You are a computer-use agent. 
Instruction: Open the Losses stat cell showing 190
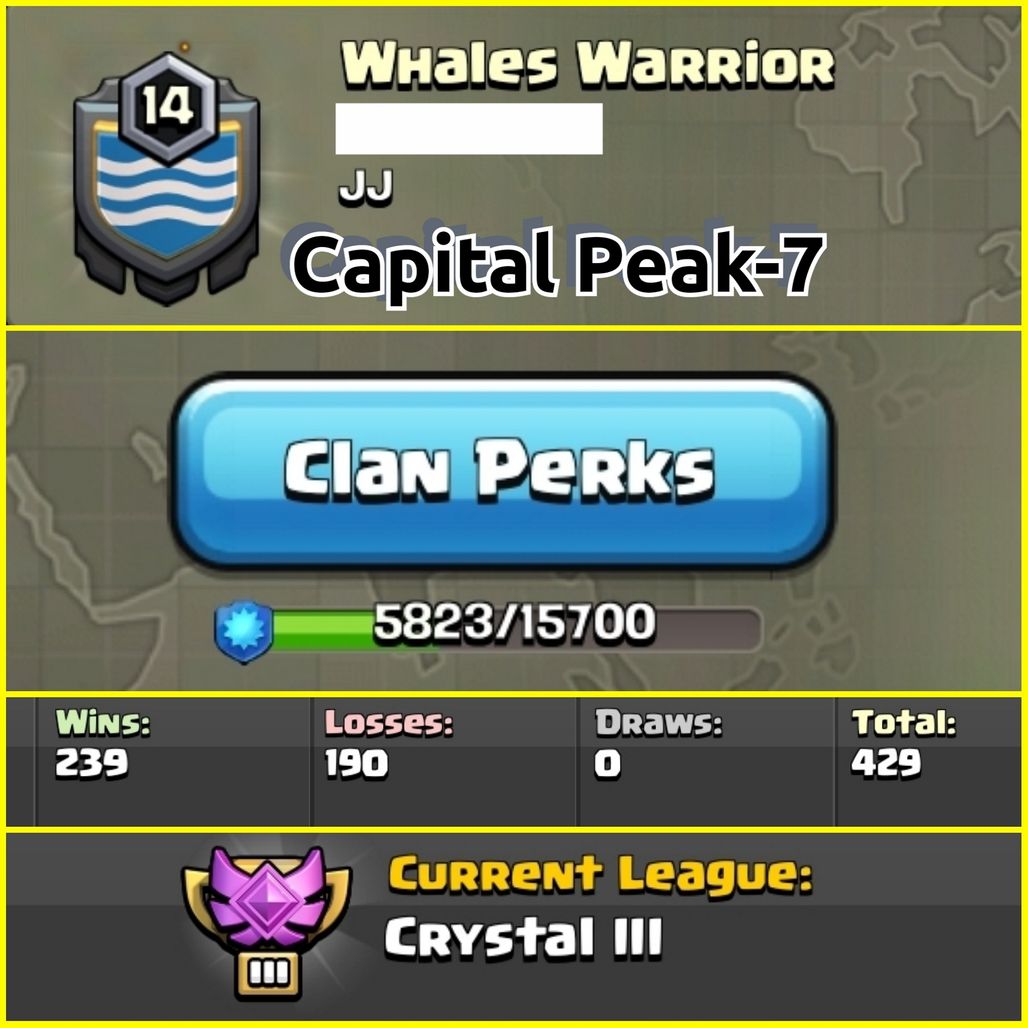(444, 762)
